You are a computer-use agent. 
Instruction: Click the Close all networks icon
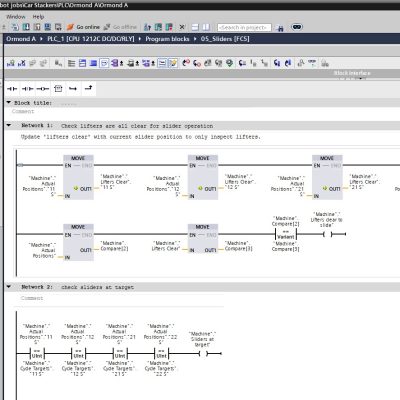tap(93, 63)
